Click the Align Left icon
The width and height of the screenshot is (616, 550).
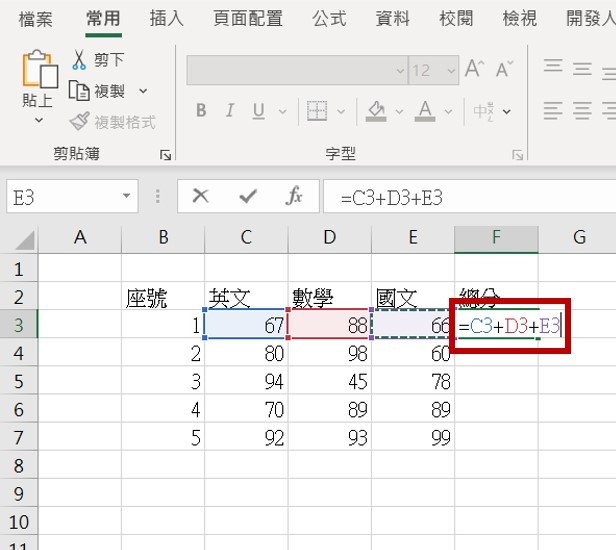point(553,110)
